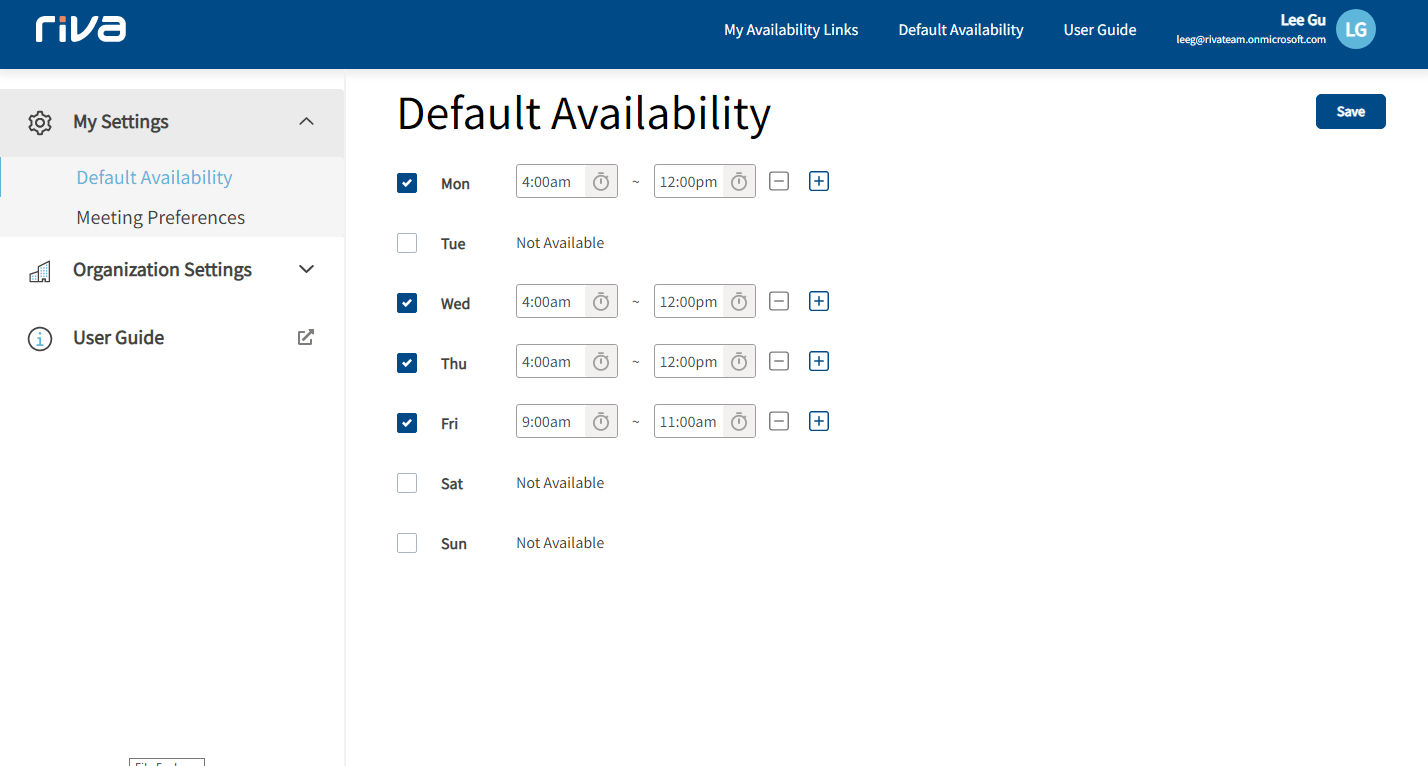Image resolution: width=1428 pixels, height=766 pixels.
Task: Click the LG profile avatar
Action: pyautogui.click(x=1356, y=29)
